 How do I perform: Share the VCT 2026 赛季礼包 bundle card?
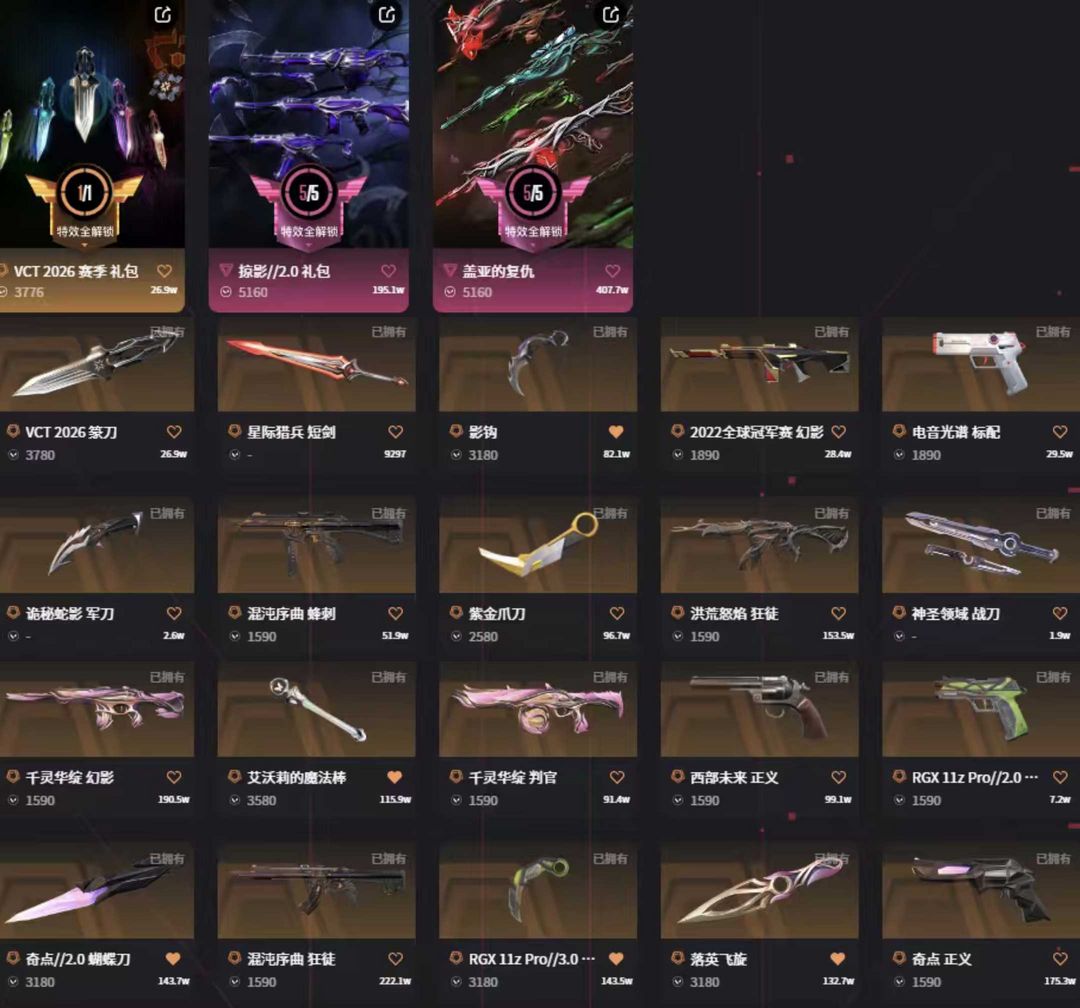click(163, 14)
